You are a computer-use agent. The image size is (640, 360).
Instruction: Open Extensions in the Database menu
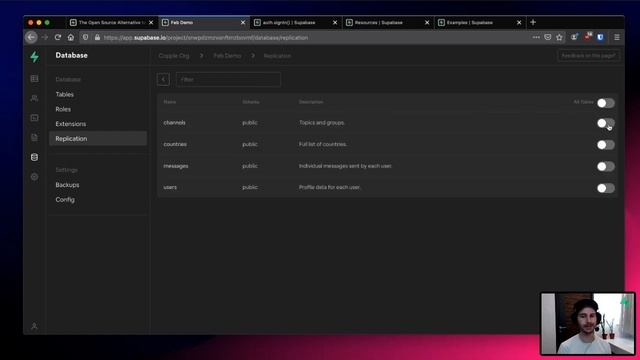(x=71, y=124)
